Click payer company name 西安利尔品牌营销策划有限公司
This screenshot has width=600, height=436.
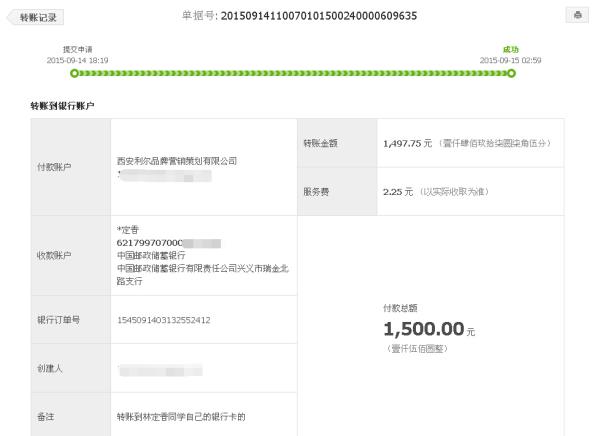pyautogui.click(x=177, y=161)
